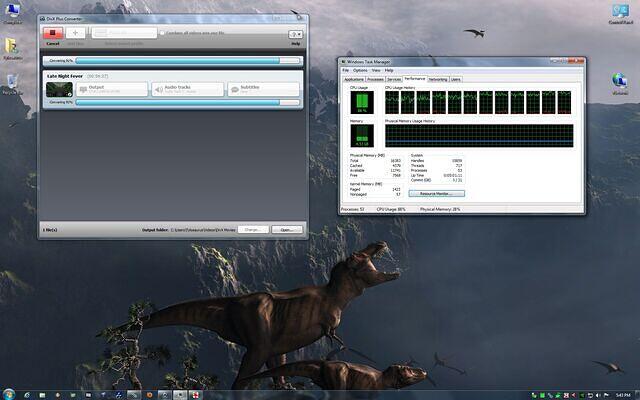Click the Late Night Fever video thumbnail
Viewport: 640px width, 400px height.
(x=59, y=89)
